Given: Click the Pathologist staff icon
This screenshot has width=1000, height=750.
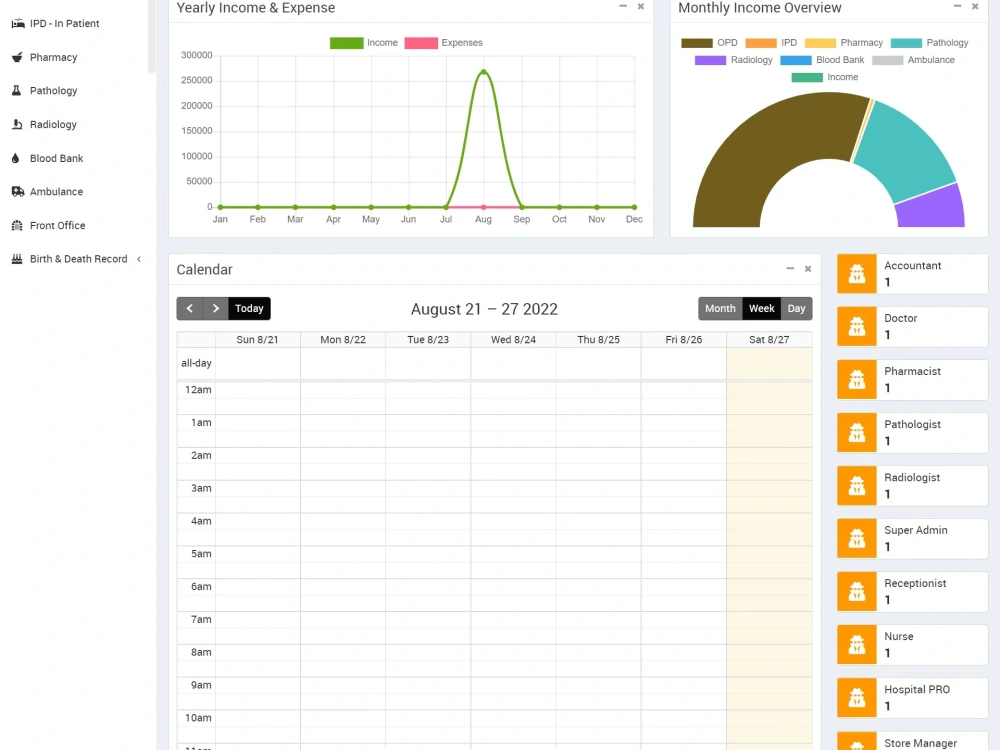Looking at the screenshot, I should click(x=857, y=433).
